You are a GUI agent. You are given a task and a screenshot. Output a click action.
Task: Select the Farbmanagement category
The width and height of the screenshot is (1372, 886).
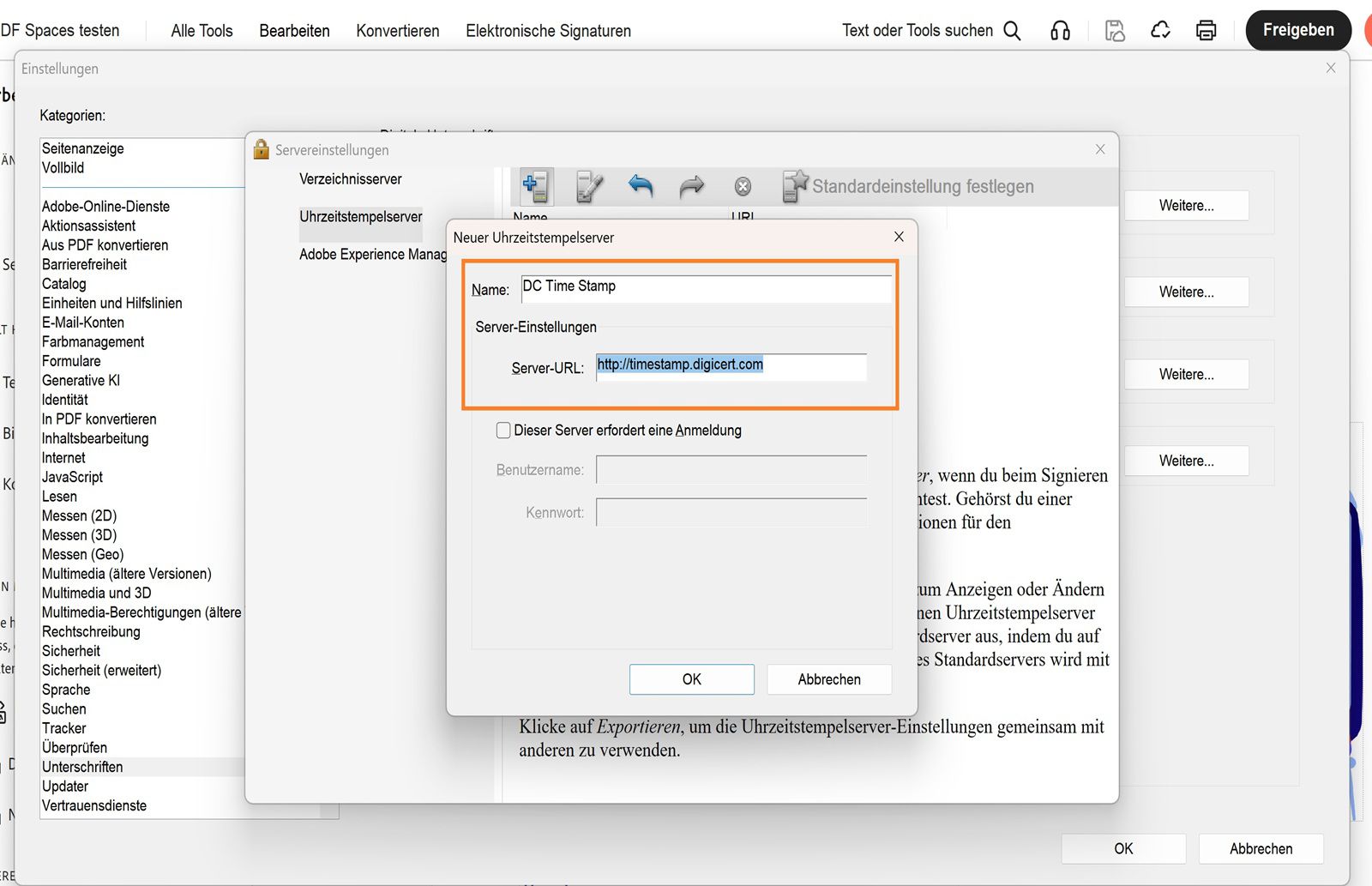(x=93, y=341)
